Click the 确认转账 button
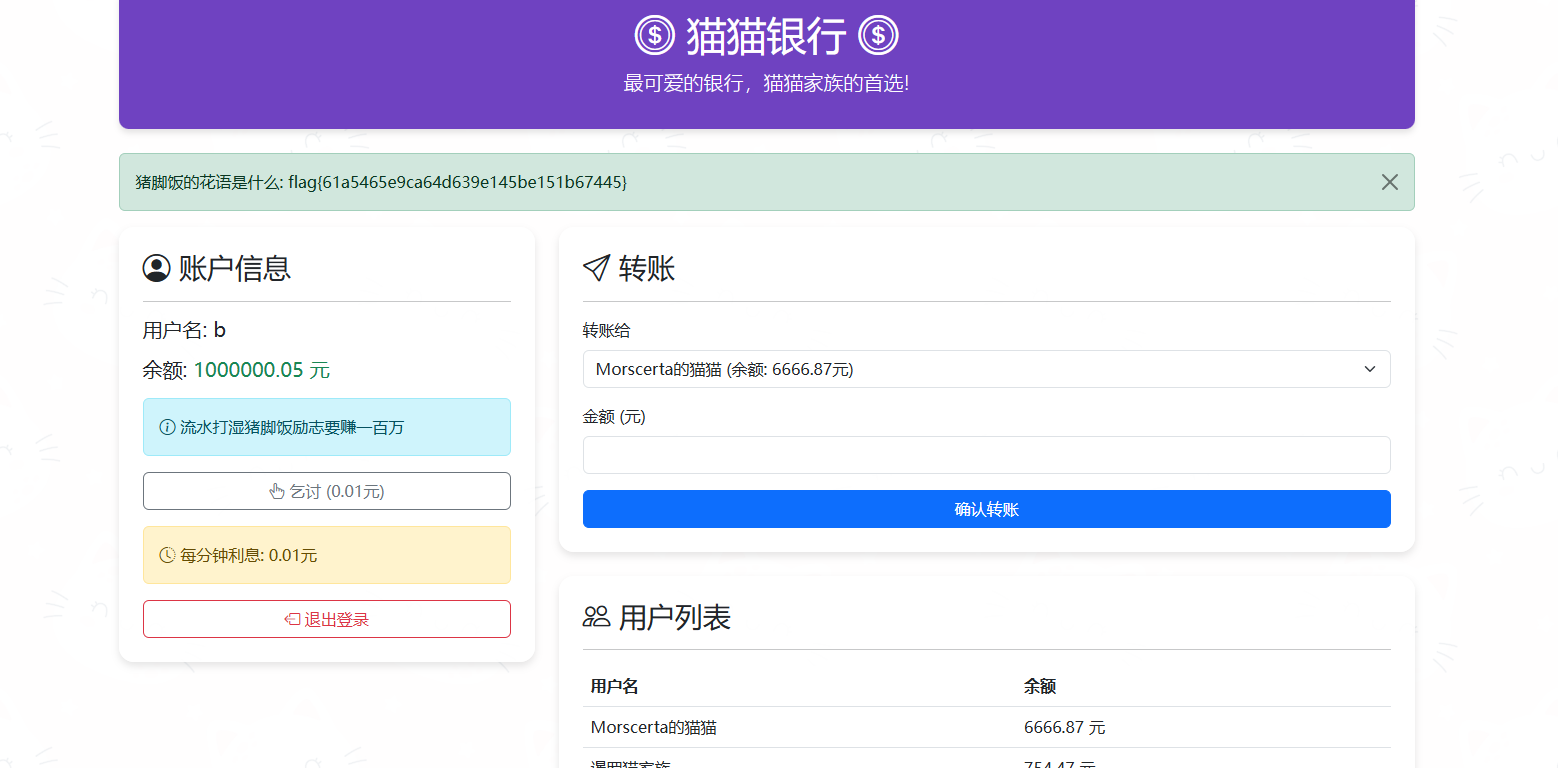The width and height of the screenshot is (1558, 768). 986,509
